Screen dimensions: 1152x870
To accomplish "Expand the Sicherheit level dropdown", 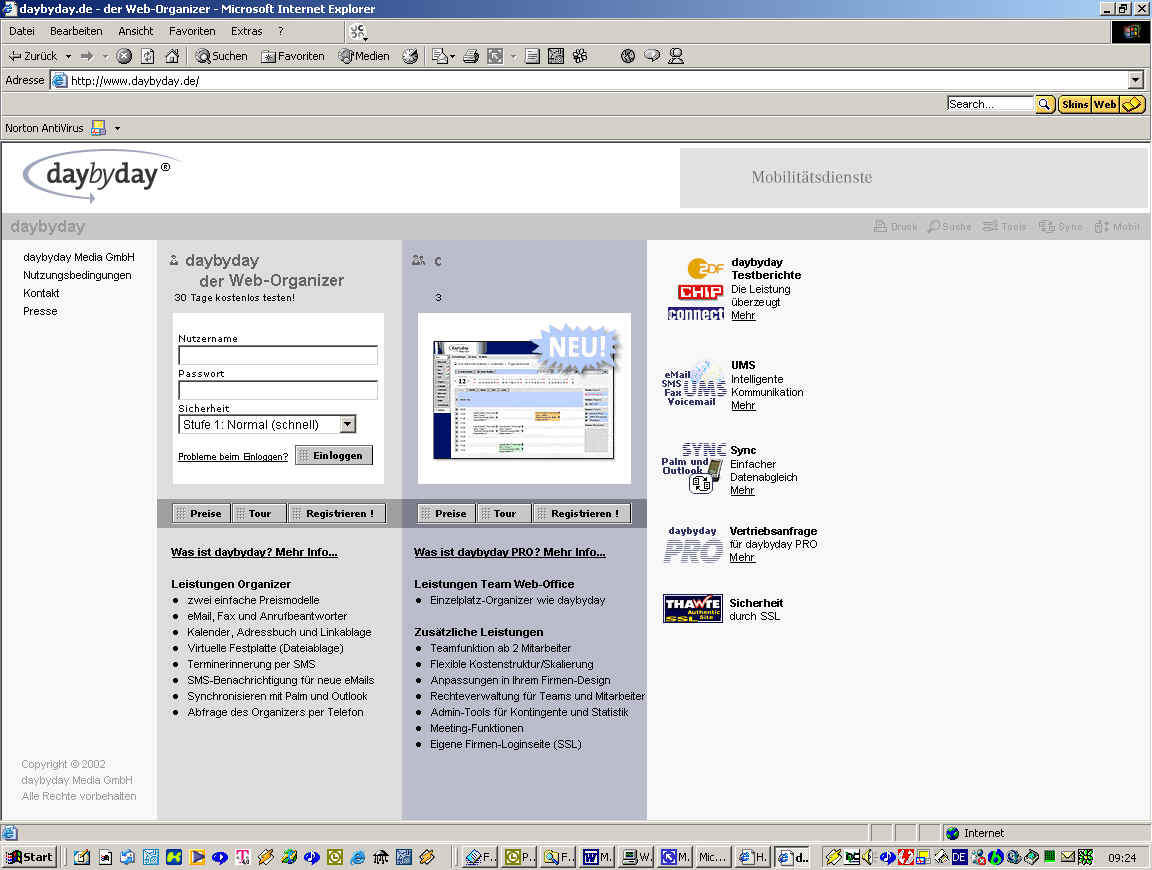I will pos(347,425).
